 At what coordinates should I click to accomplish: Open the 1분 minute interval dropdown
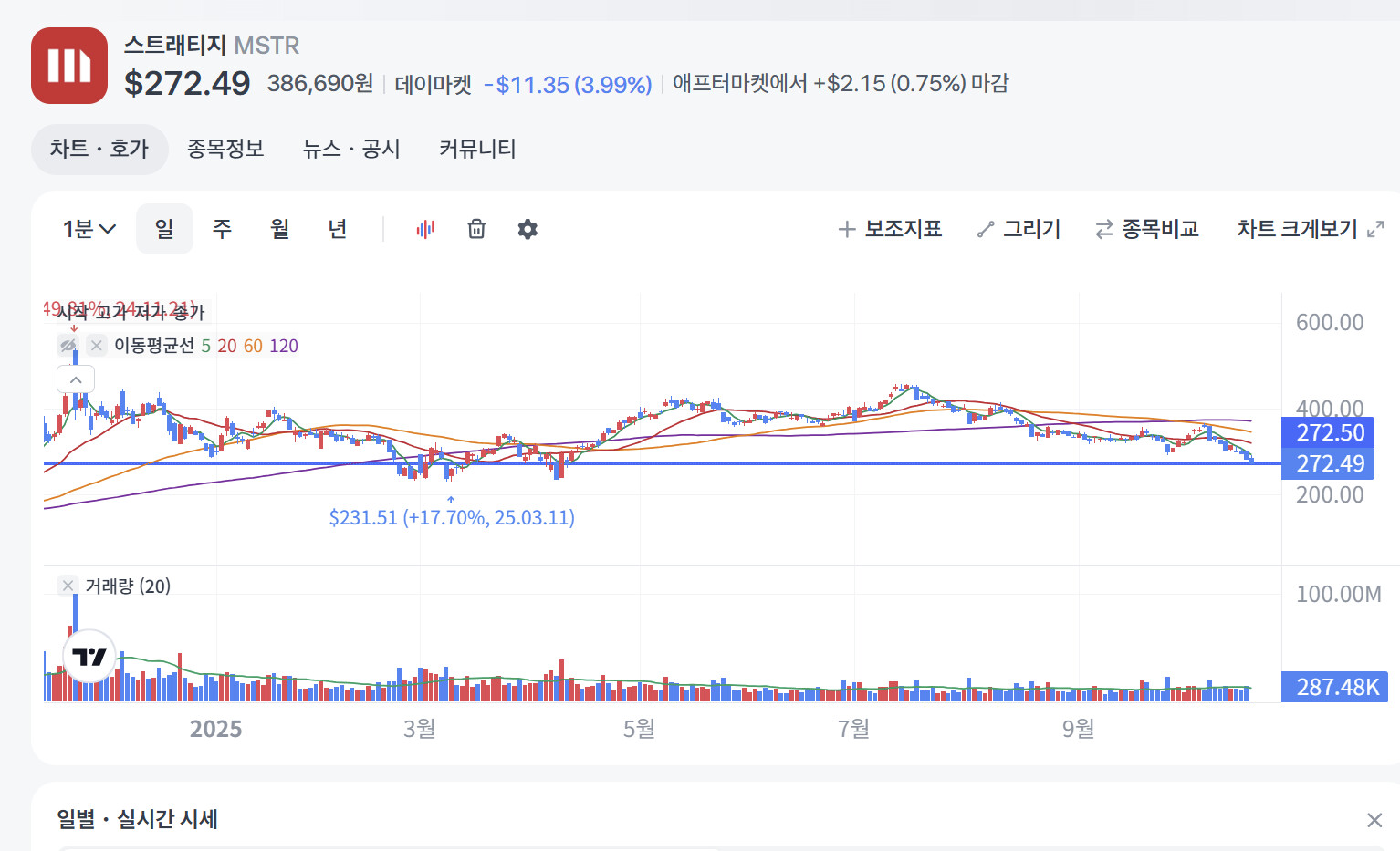(89, 229)
